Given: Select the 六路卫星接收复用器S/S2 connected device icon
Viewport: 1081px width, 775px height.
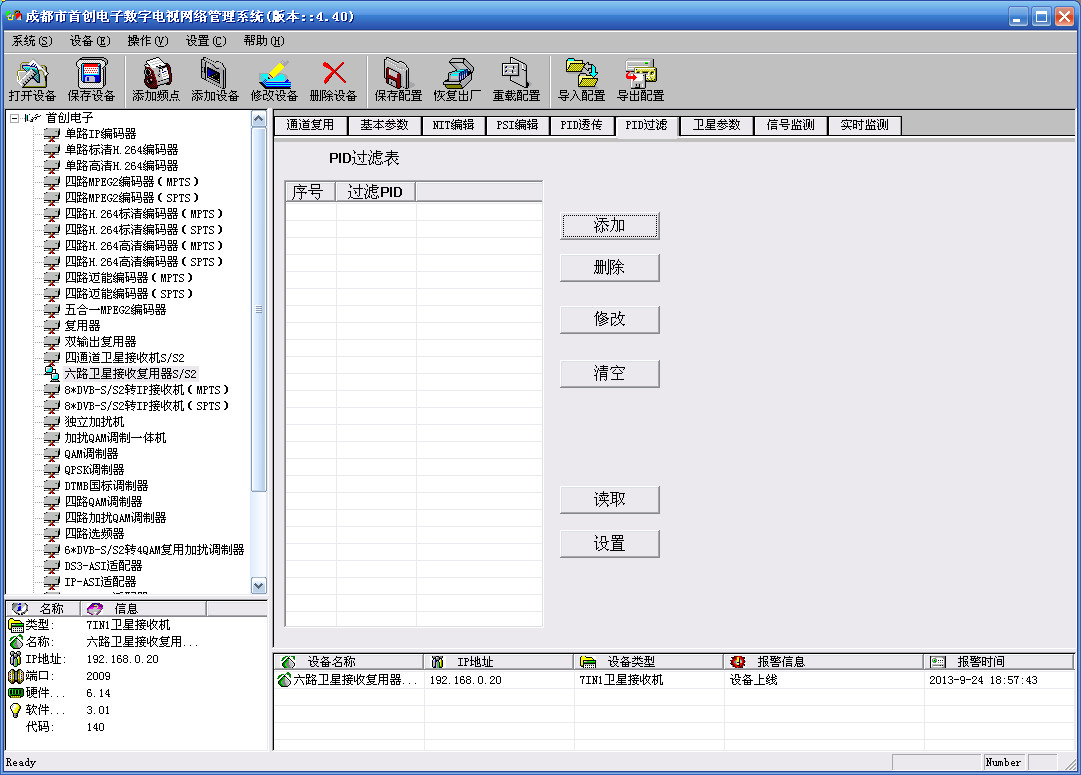Looking at the screenshot, I should click(x=52, y=374).
